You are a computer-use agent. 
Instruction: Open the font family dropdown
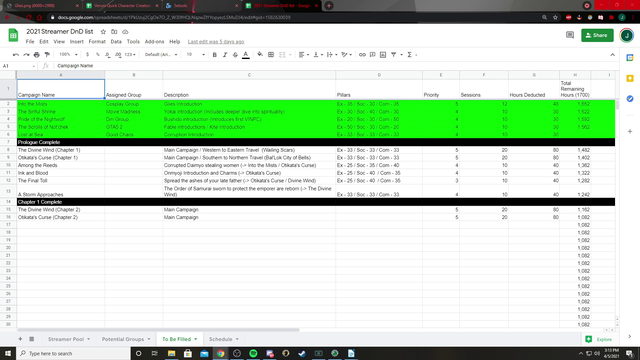coord(161,55)
